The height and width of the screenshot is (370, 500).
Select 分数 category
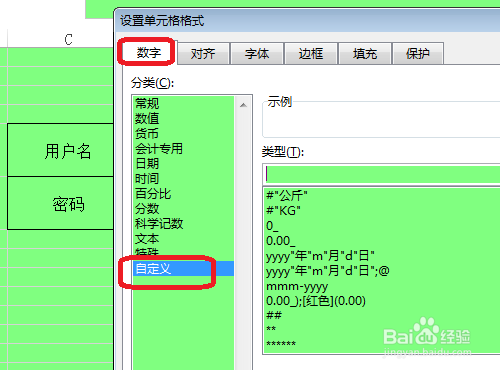[183, 209]
